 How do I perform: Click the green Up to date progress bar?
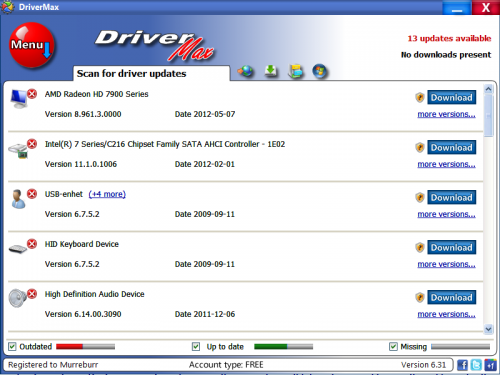tap(283, 347)
